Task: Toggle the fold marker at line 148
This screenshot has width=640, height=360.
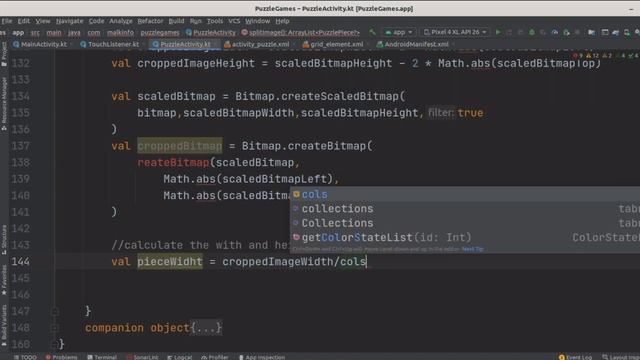Action: point(55,328)
